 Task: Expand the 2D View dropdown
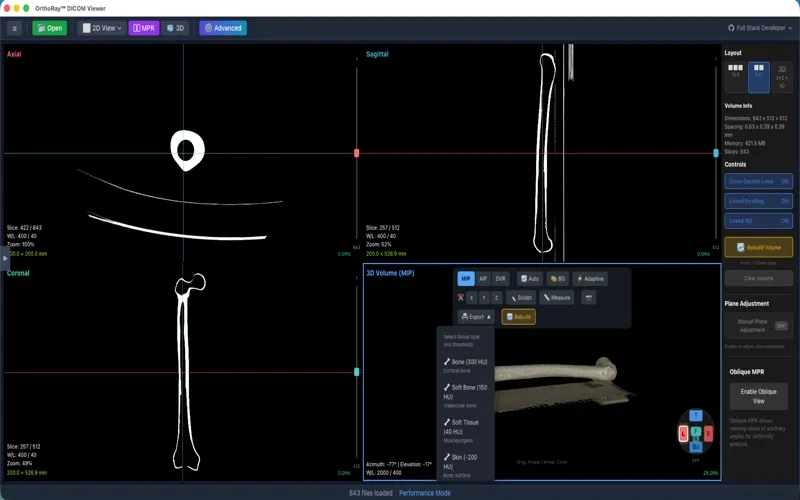pos(102,28)
